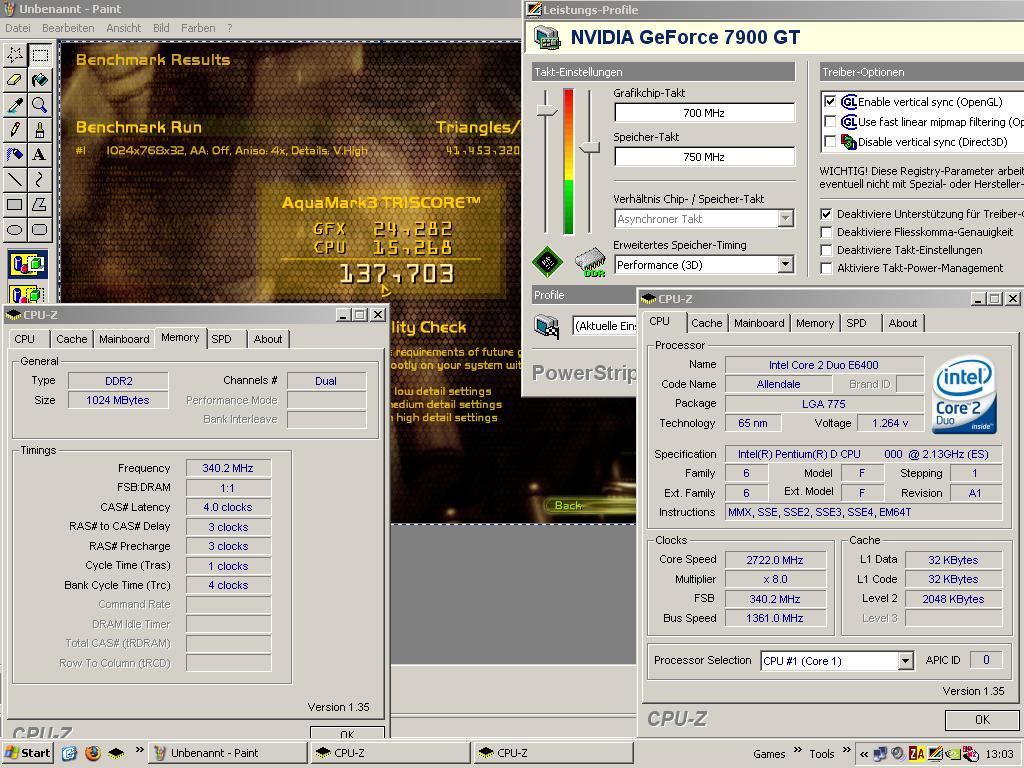Uncheck Deaktiviere Unterstützung für Treiber option
The width and height of the screenshot is (1024, 768).
point(827,214)
